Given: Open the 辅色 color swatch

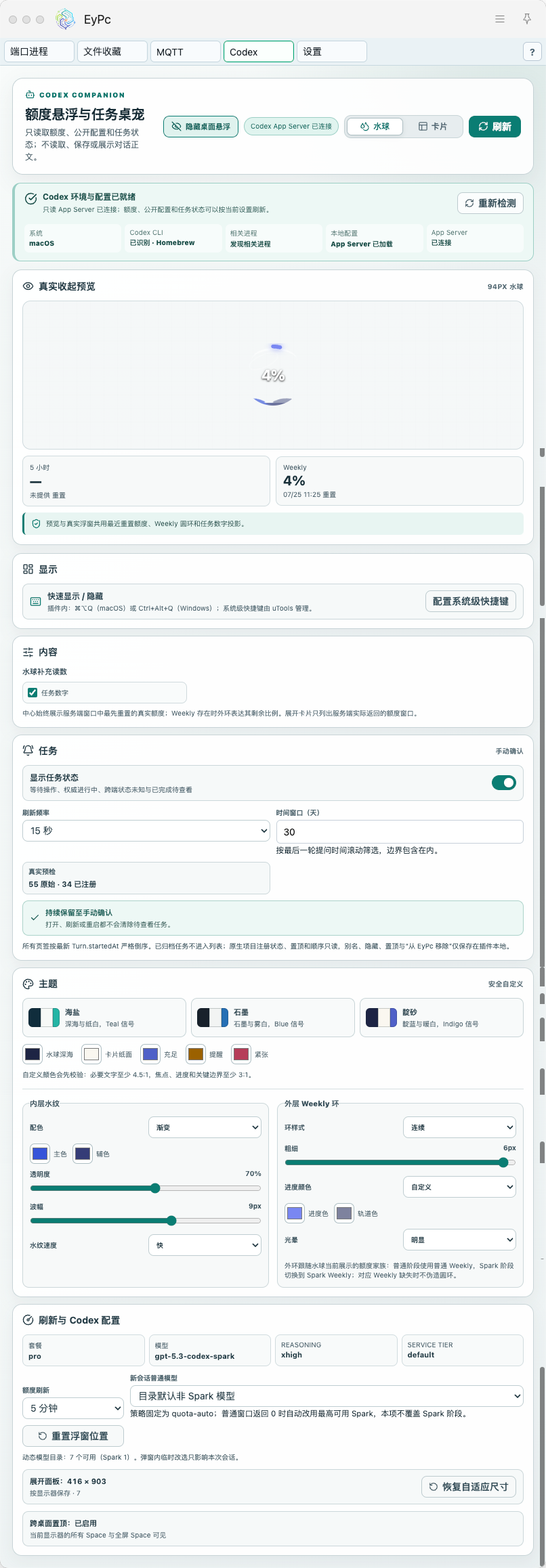Looking at the screenshot, I should pos(83,1154).
